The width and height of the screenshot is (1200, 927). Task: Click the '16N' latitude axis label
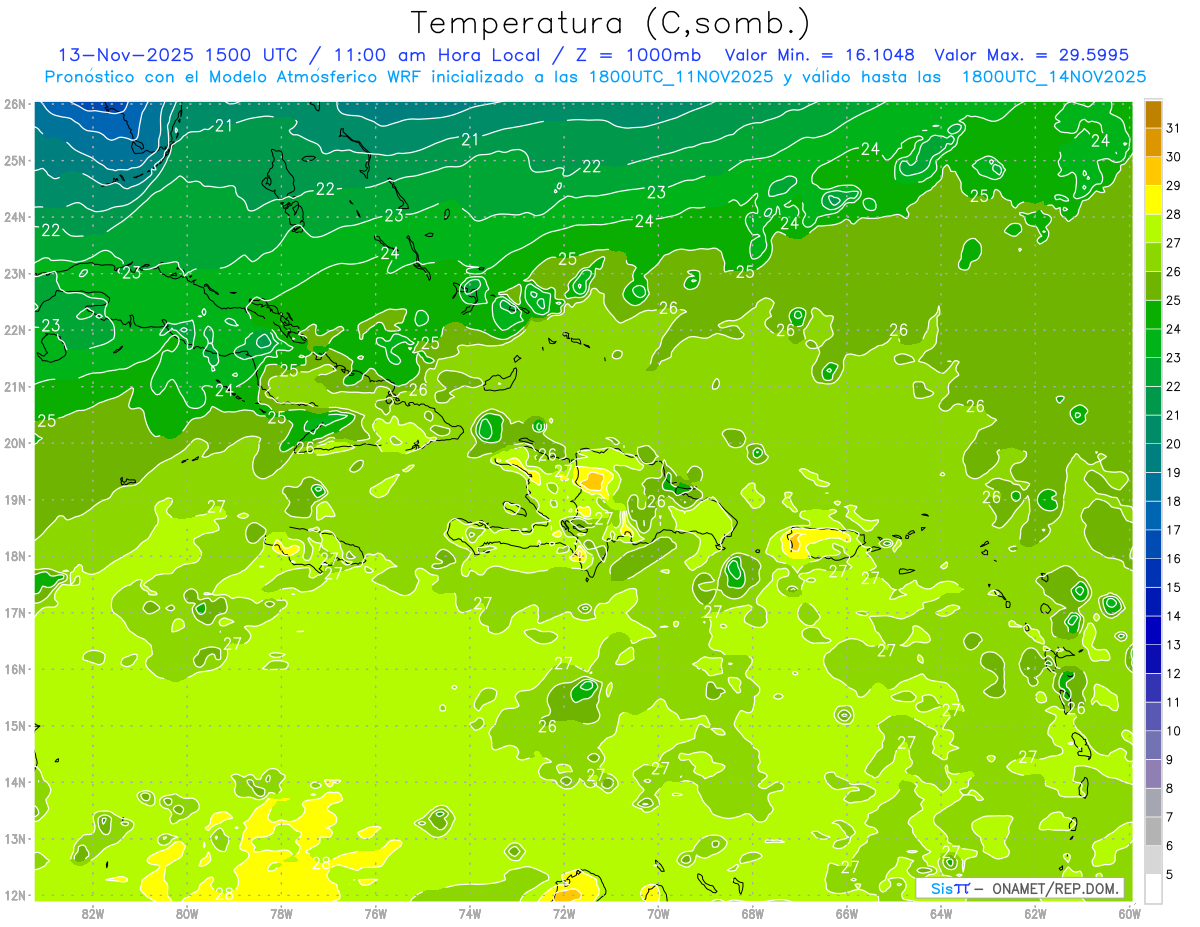click(x=14, y=669)
